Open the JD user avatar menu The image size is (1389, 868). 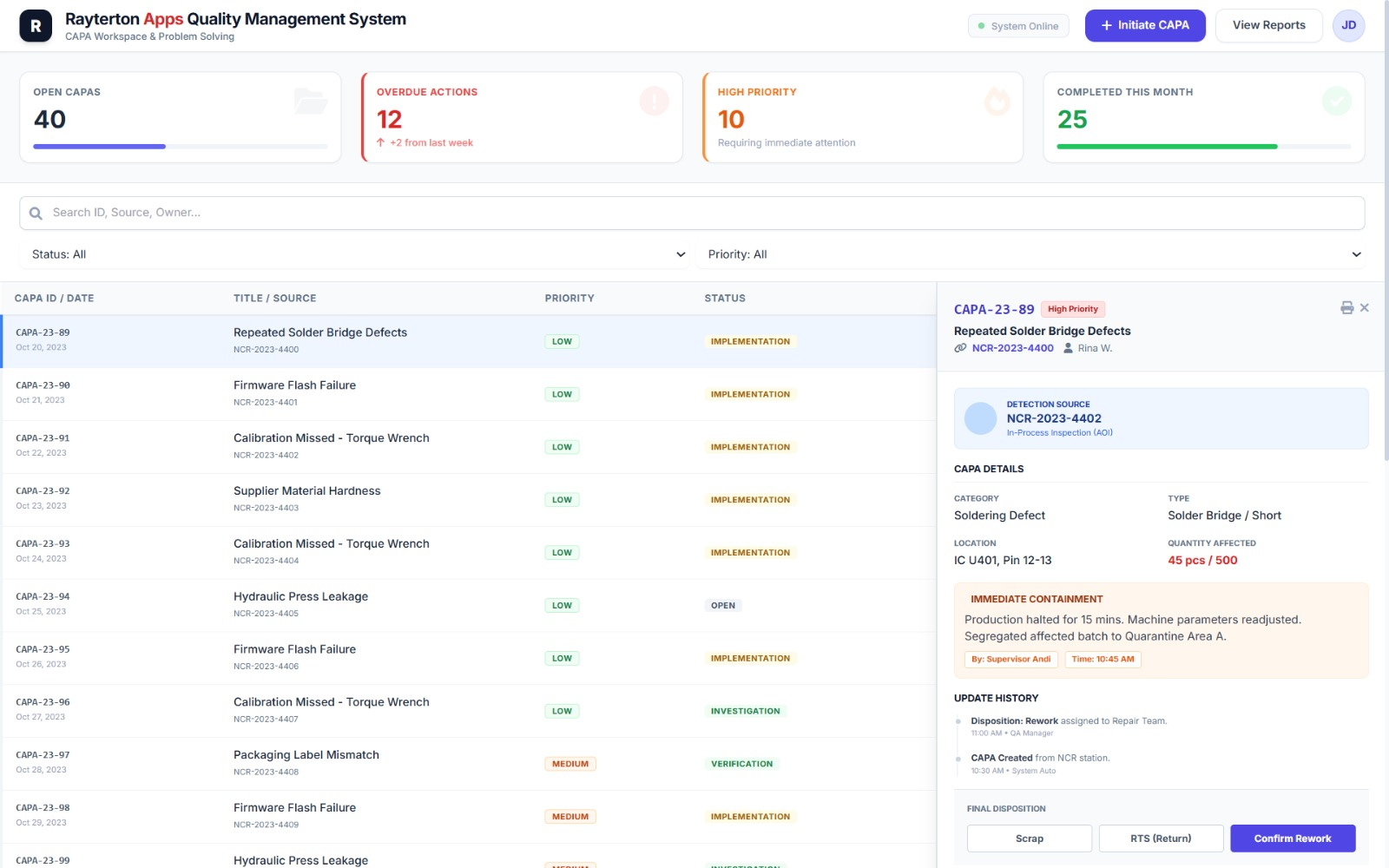1348,25
